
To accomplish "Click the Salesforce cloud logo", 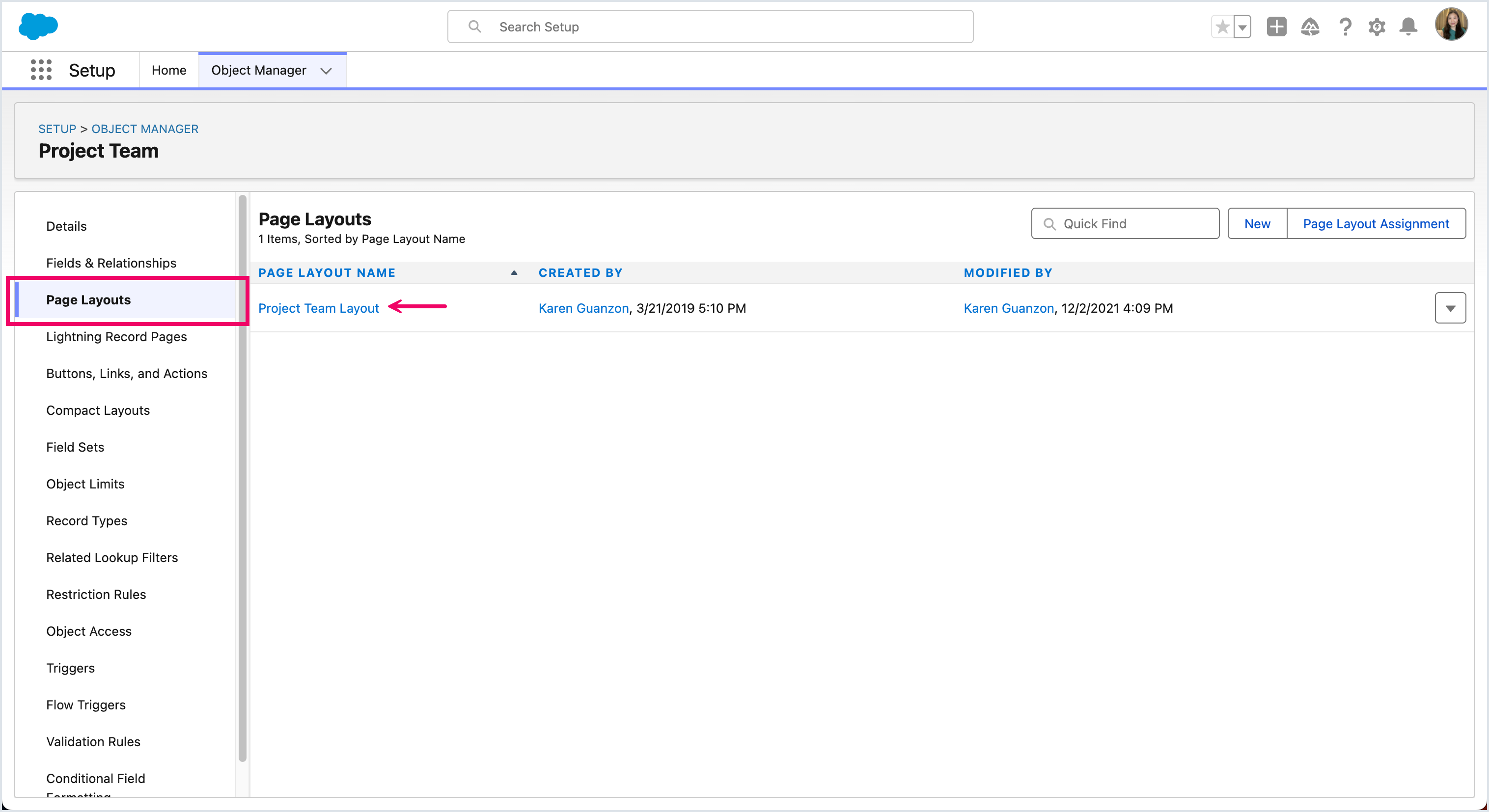I will click(38, 27).
